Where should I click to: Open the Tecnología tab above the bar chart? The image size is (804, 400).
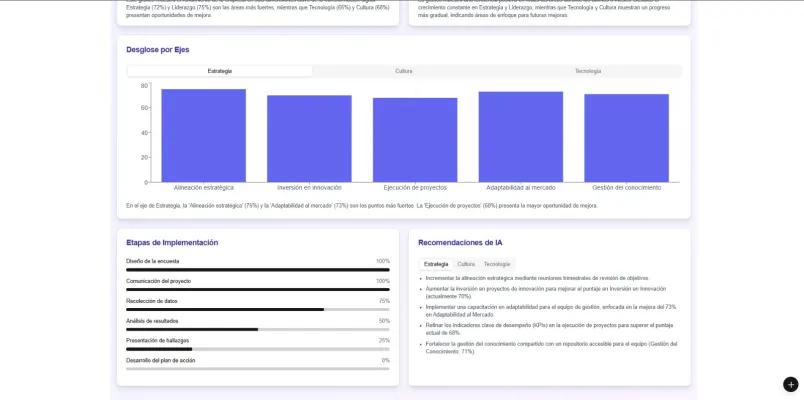tap(588, 71)
